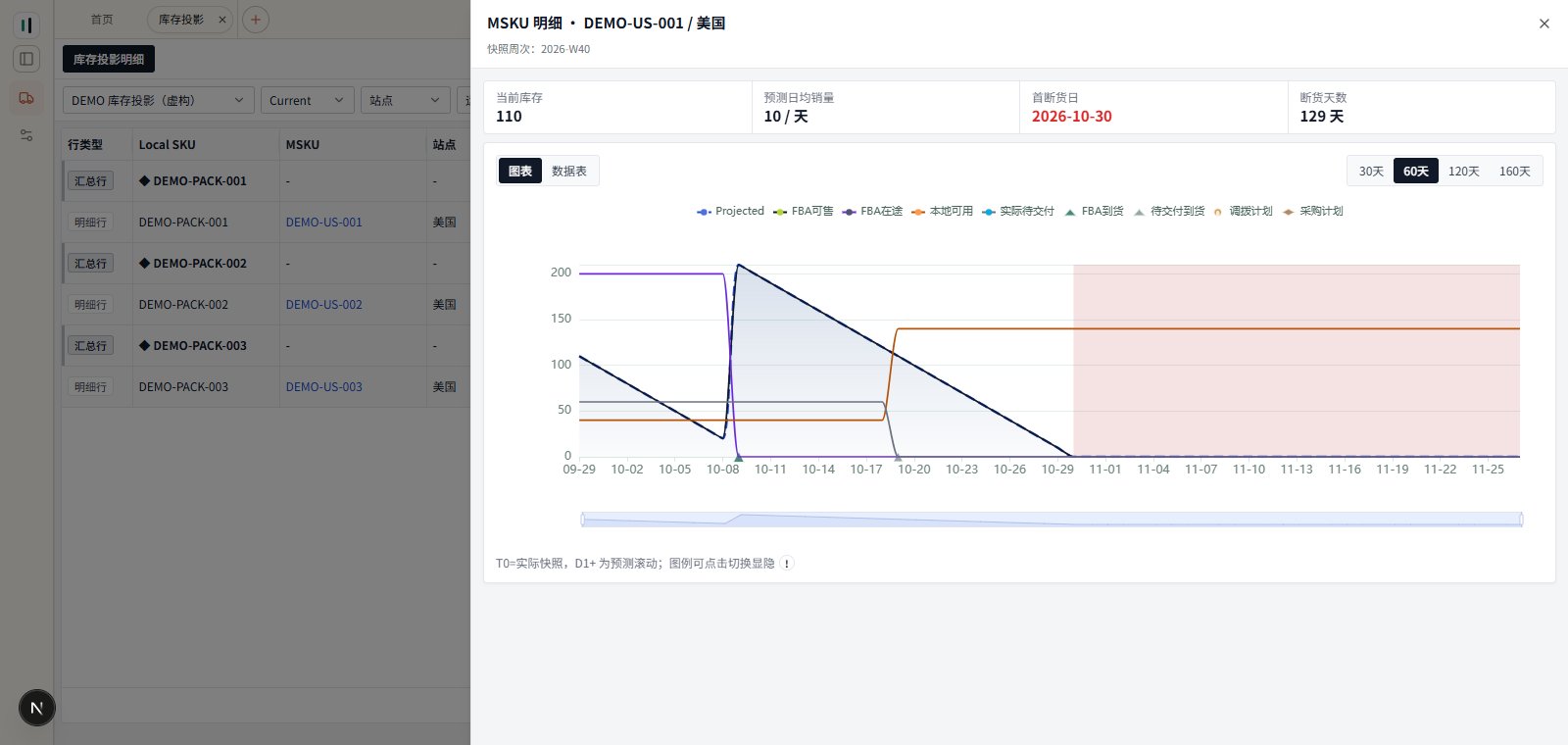Switch to the 数据表 data table tab
The image size is (1568, 745).
click(x=569, y=172)
